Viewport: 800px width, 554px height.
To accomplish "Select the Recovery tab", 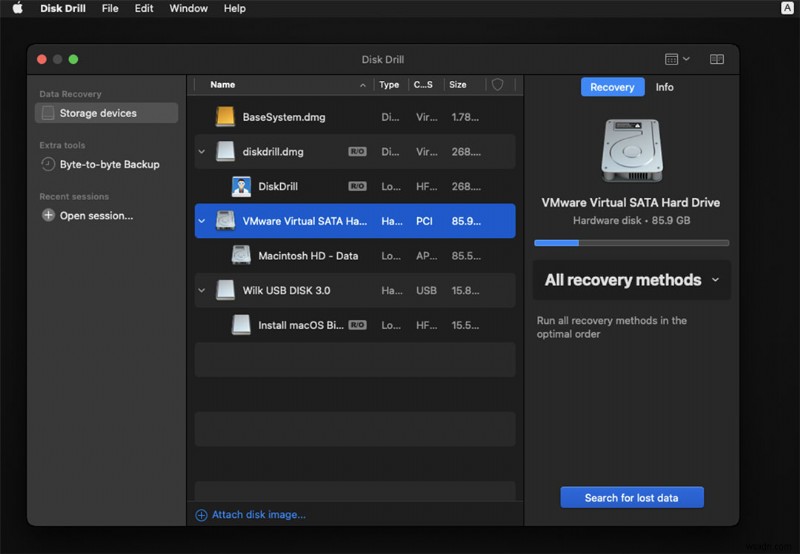I will coord(612,87).
